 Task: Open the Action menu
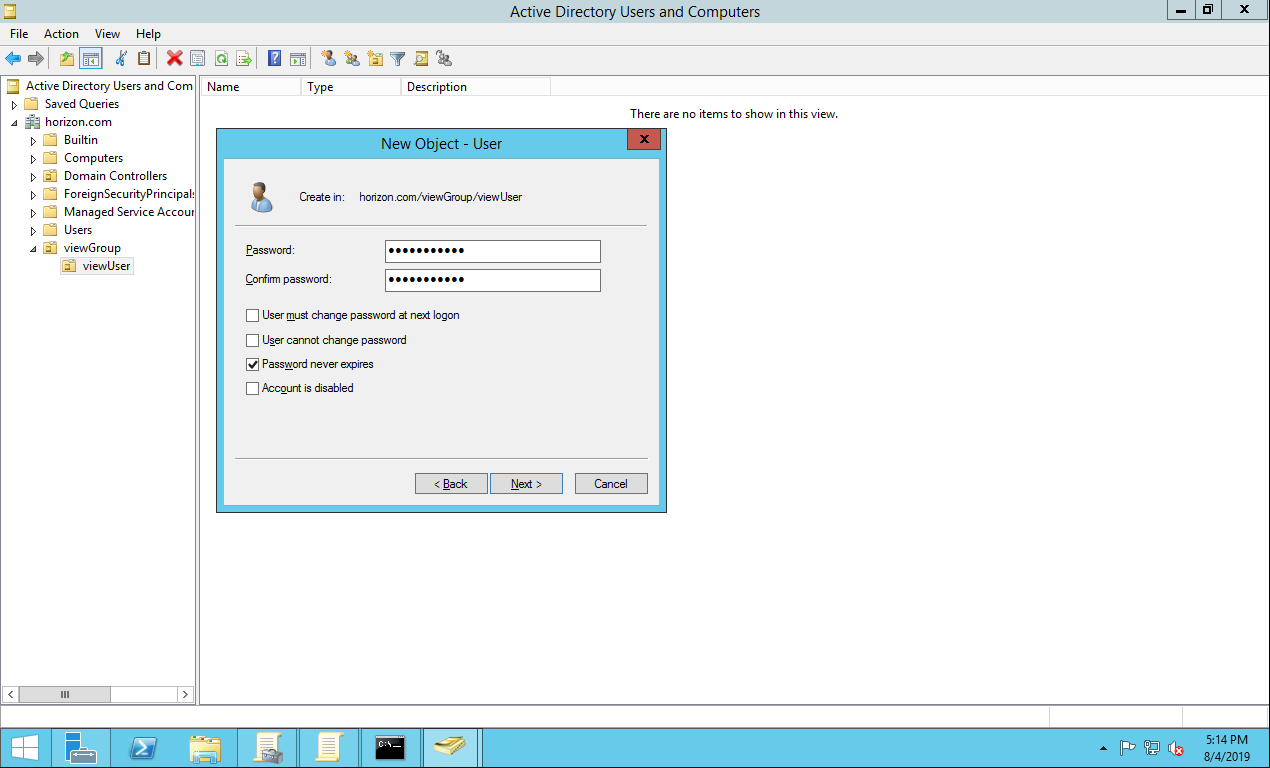(61, 34)
